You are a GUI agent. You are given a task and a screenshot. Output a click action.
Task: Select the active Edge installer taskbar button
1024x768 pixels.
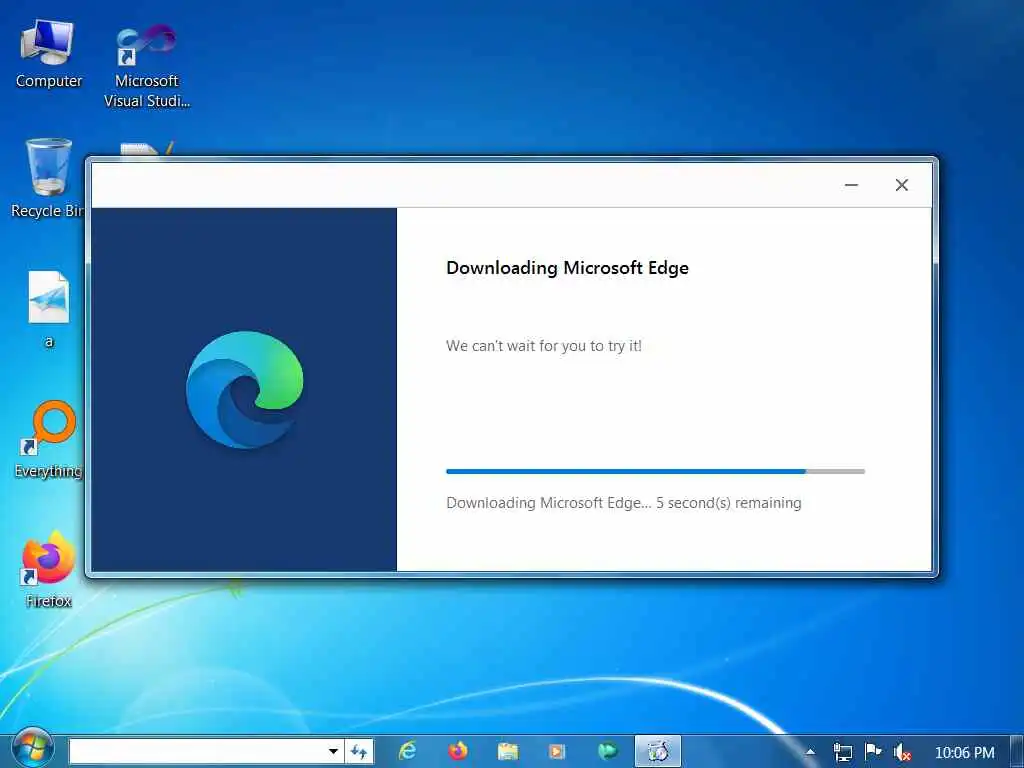tap(658, 752)
